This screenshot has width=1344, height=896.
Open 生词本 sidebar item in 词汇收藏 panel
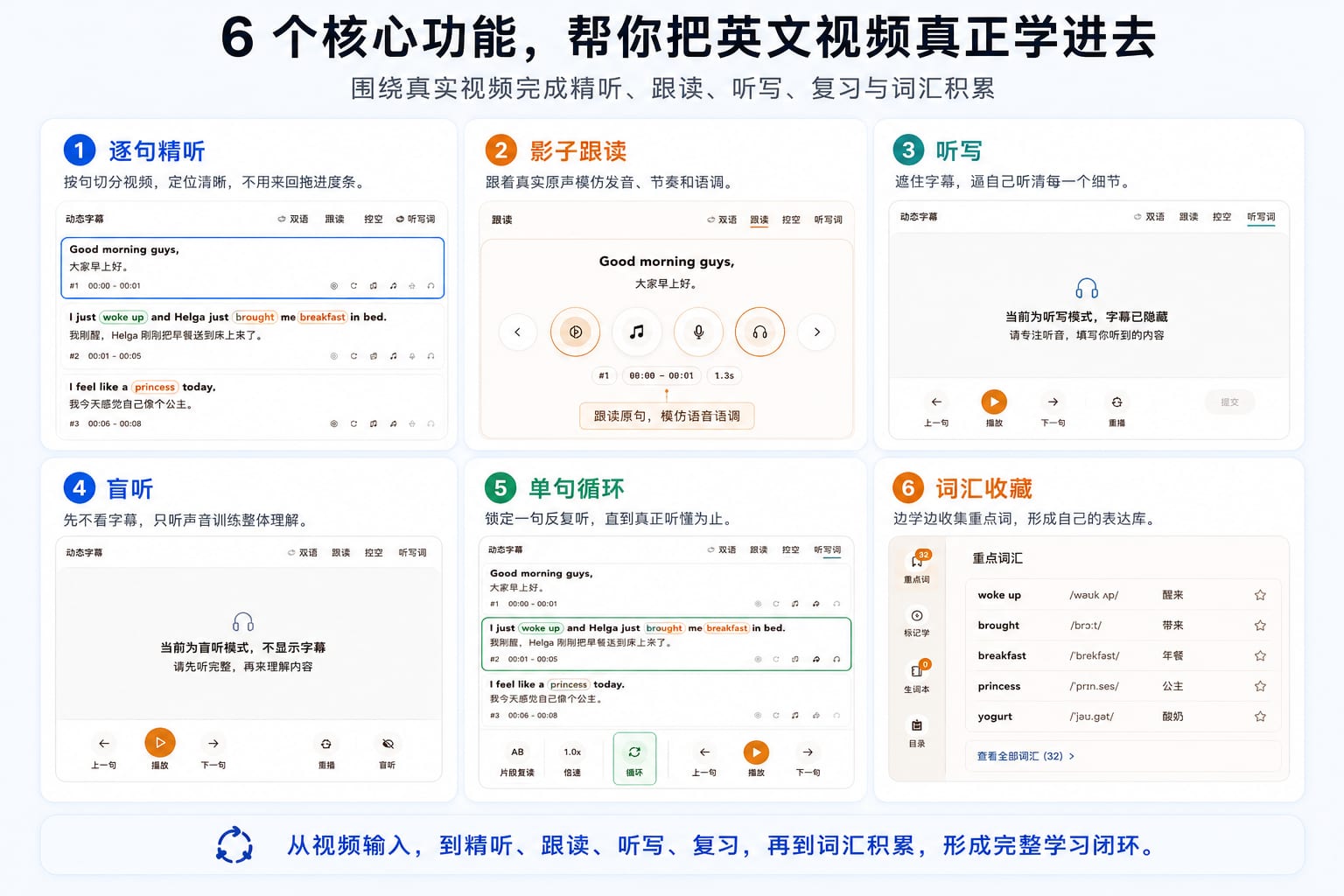coord(917,677)
